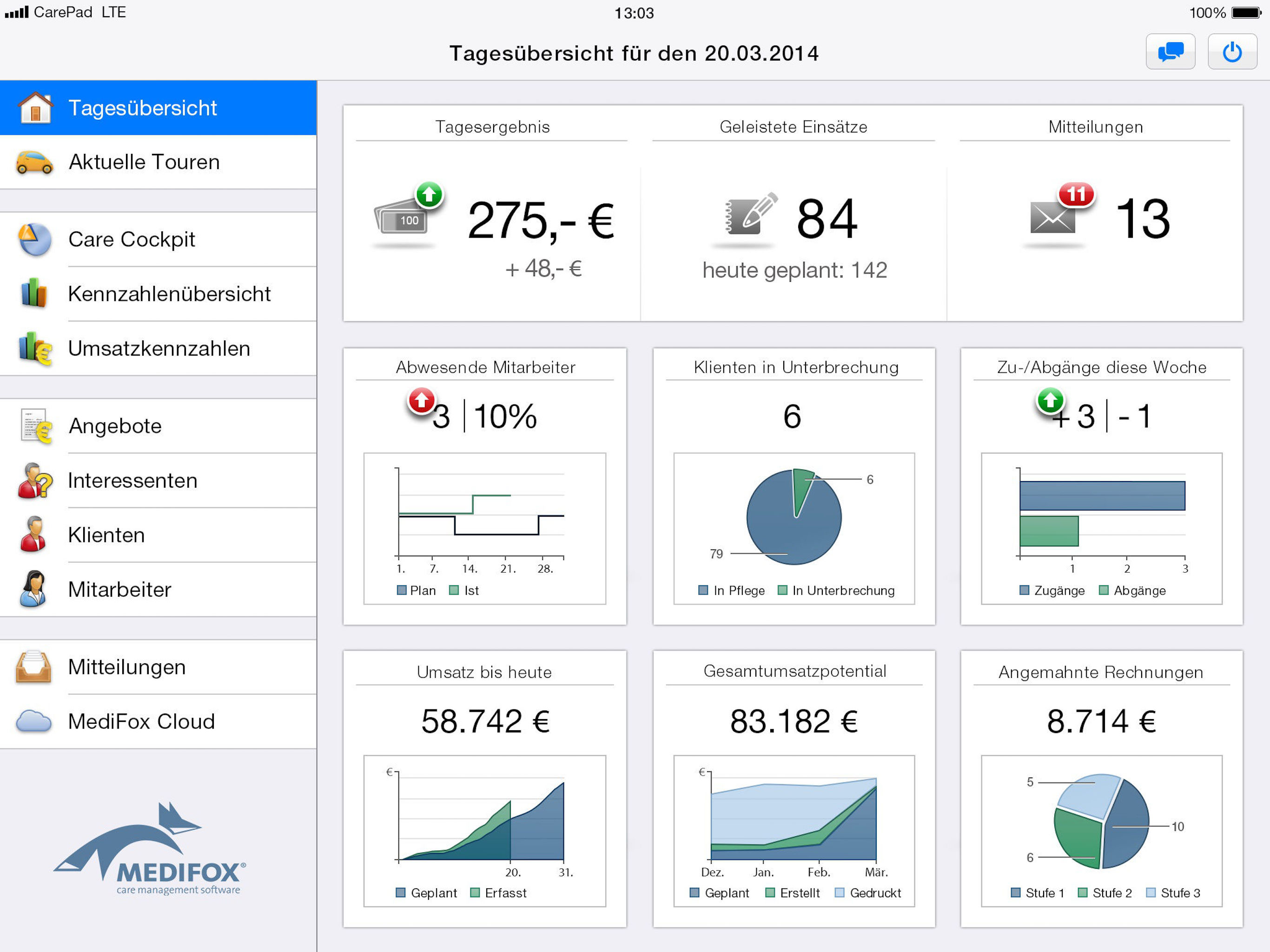Click the yellow car Aktuelle Touren icon

[34, 162]
